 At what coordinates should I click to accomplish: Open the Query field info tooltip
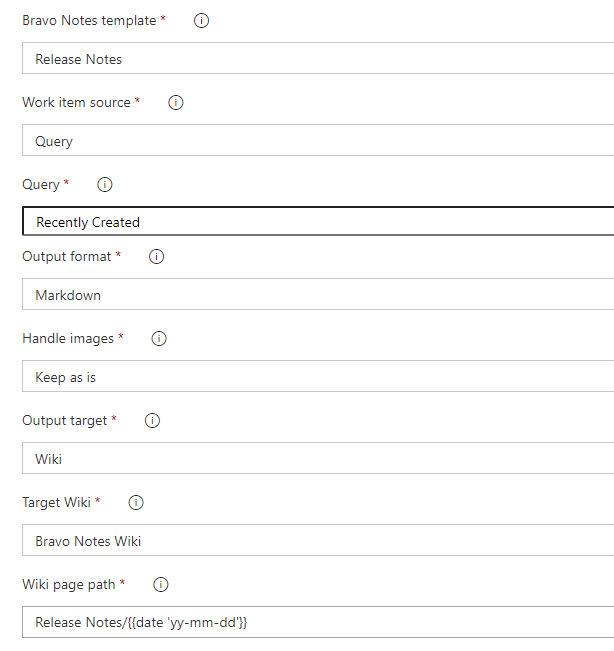(105, 184)
